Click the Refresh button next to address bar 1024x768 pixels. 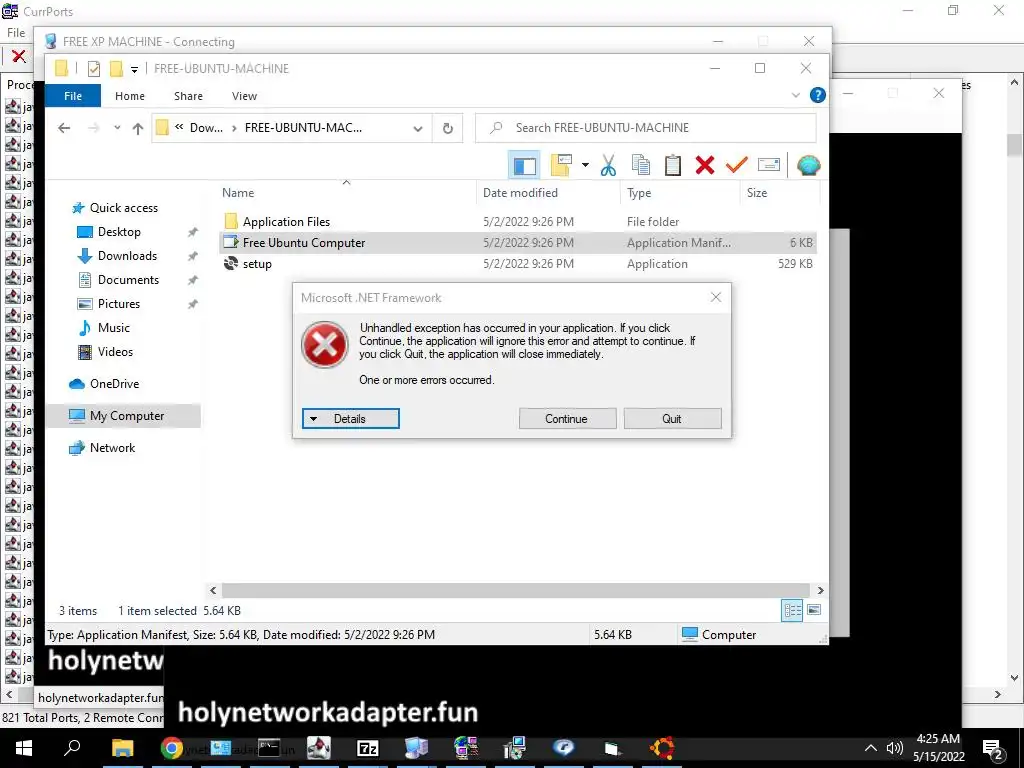[447, 128]
